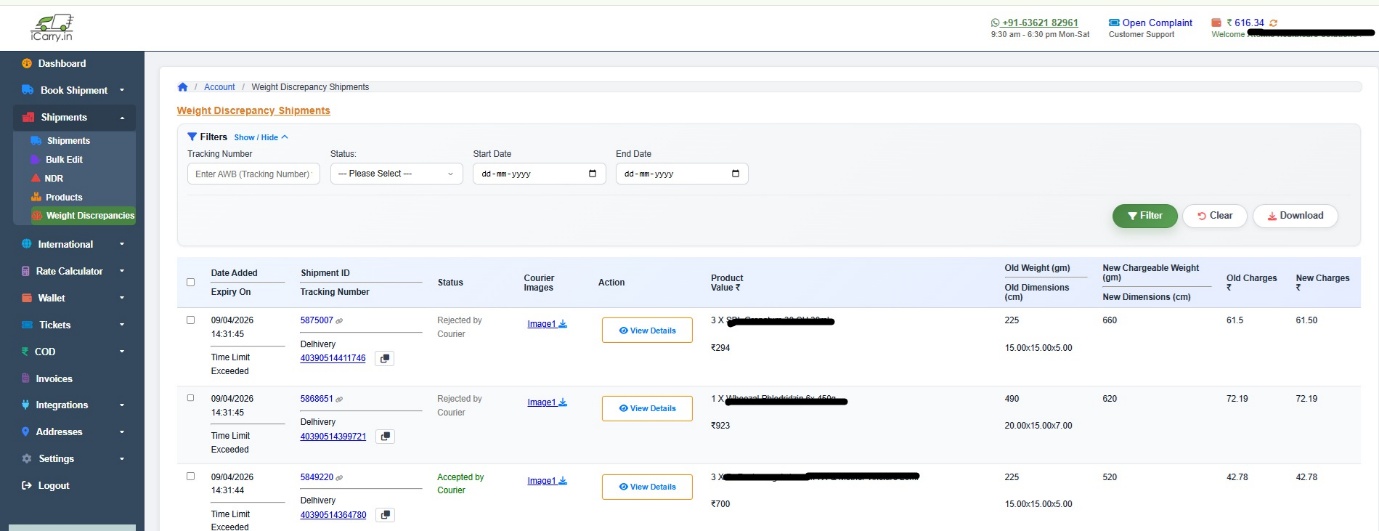Image resolution: width=1379 pixels, height=531 pixels.
Task: Click the WhatsApp phone number +91-63621 82961
Action: [x=1034, y=22]
